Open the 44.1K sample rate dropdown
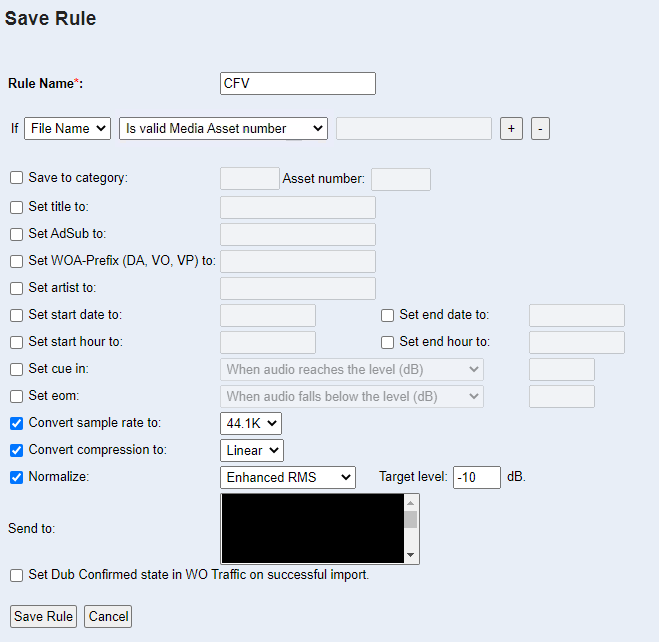The height and width of the screenshot is (642, 659). point(251,423)
